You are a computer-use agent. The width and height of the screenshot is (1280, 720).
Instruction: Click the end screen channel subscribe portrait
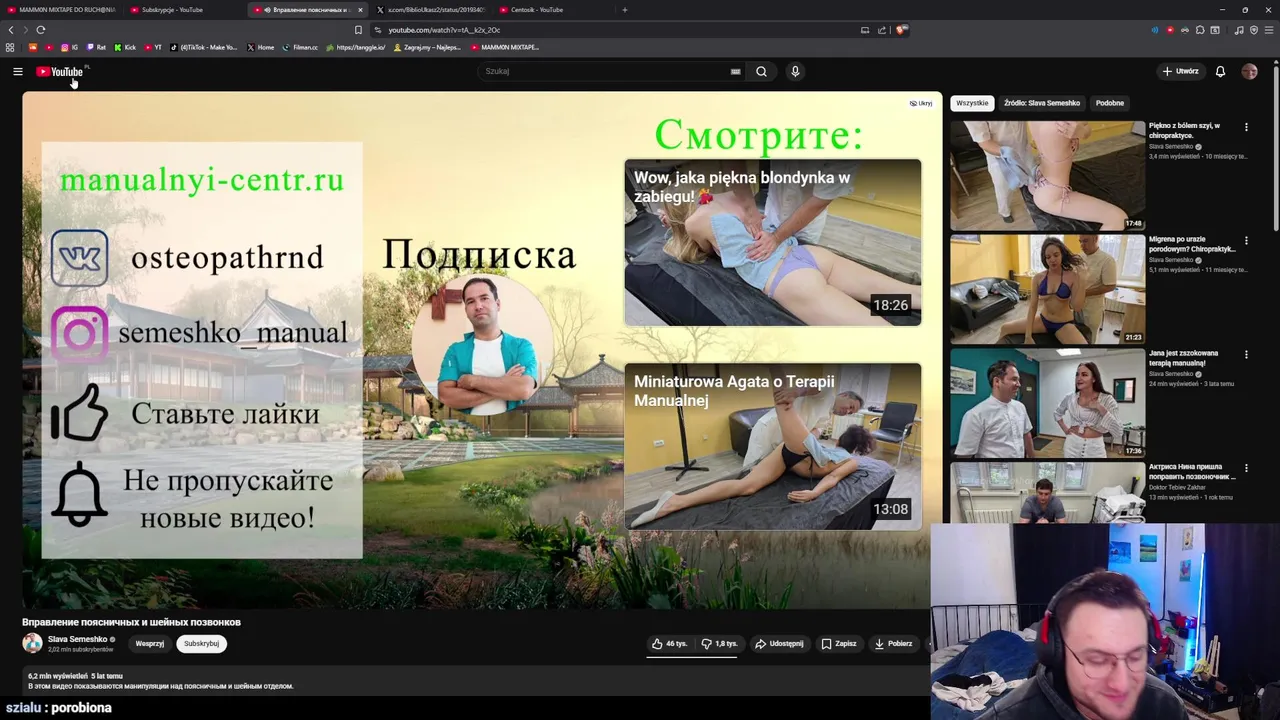point(482,344)
